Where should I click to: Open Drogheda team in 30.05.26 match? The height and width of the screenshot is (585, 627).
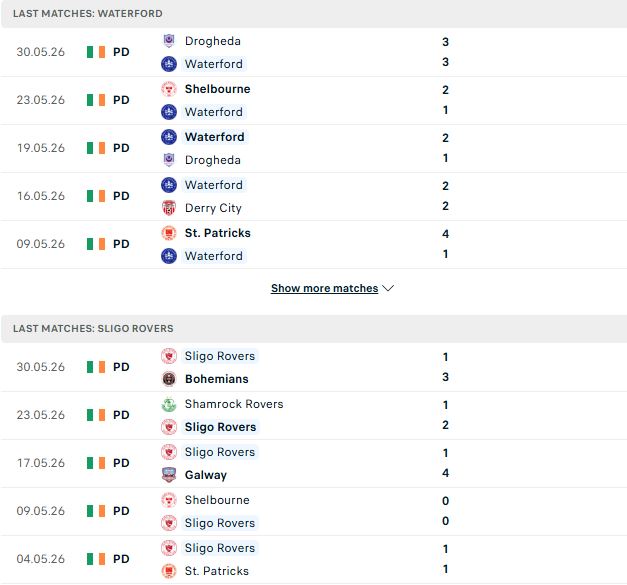213,41
